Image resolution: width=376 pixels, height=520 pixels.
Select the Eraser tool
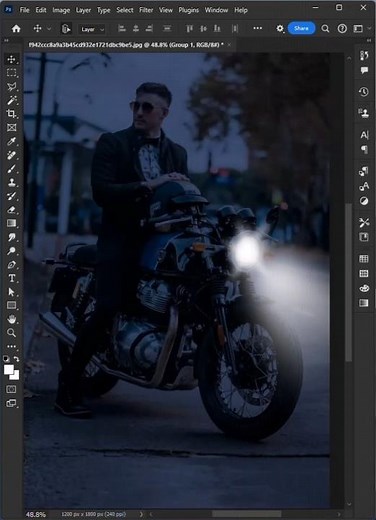tap(11, 210)
